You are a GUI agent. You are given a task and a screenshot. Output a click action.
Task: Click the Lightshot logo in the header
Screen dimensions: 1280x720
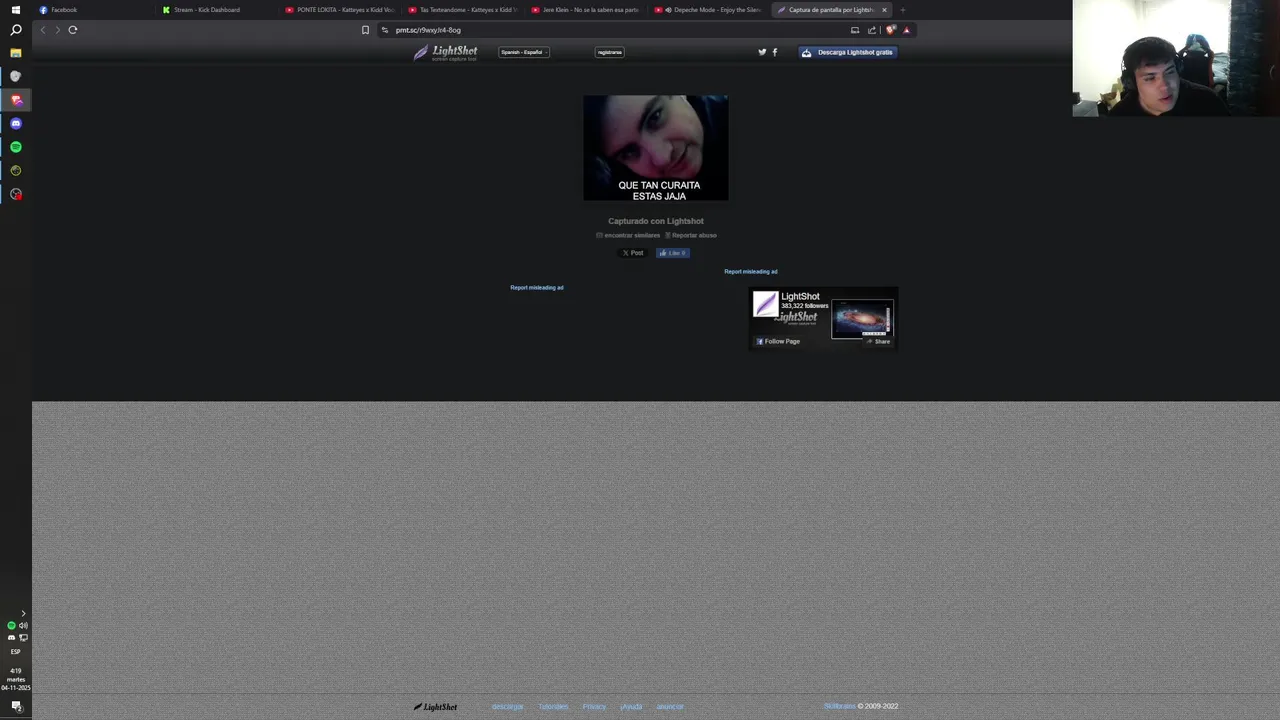(x=446, y=52)
